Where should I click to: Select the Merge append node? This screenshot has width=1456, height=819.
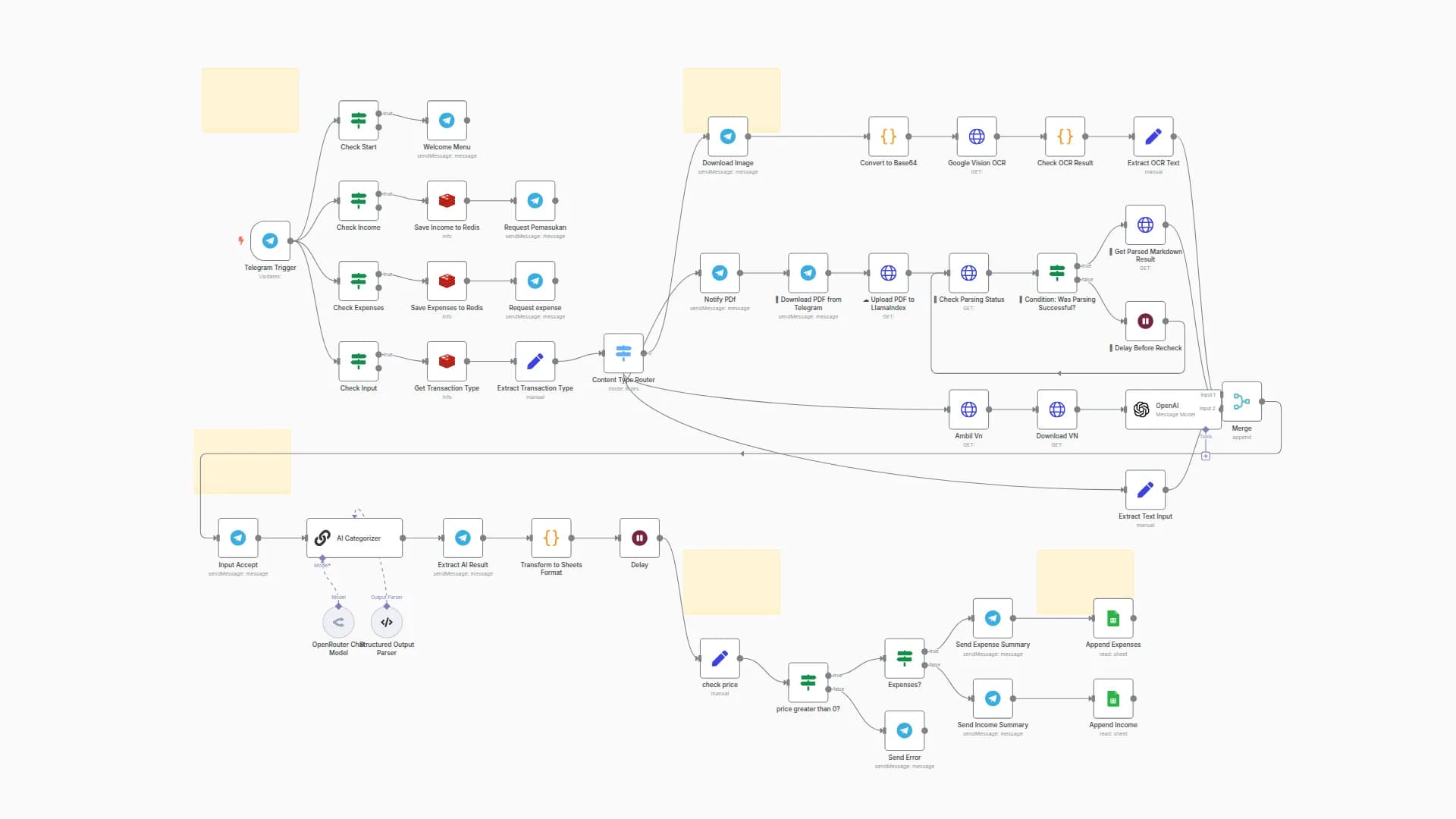[1242, 402]
